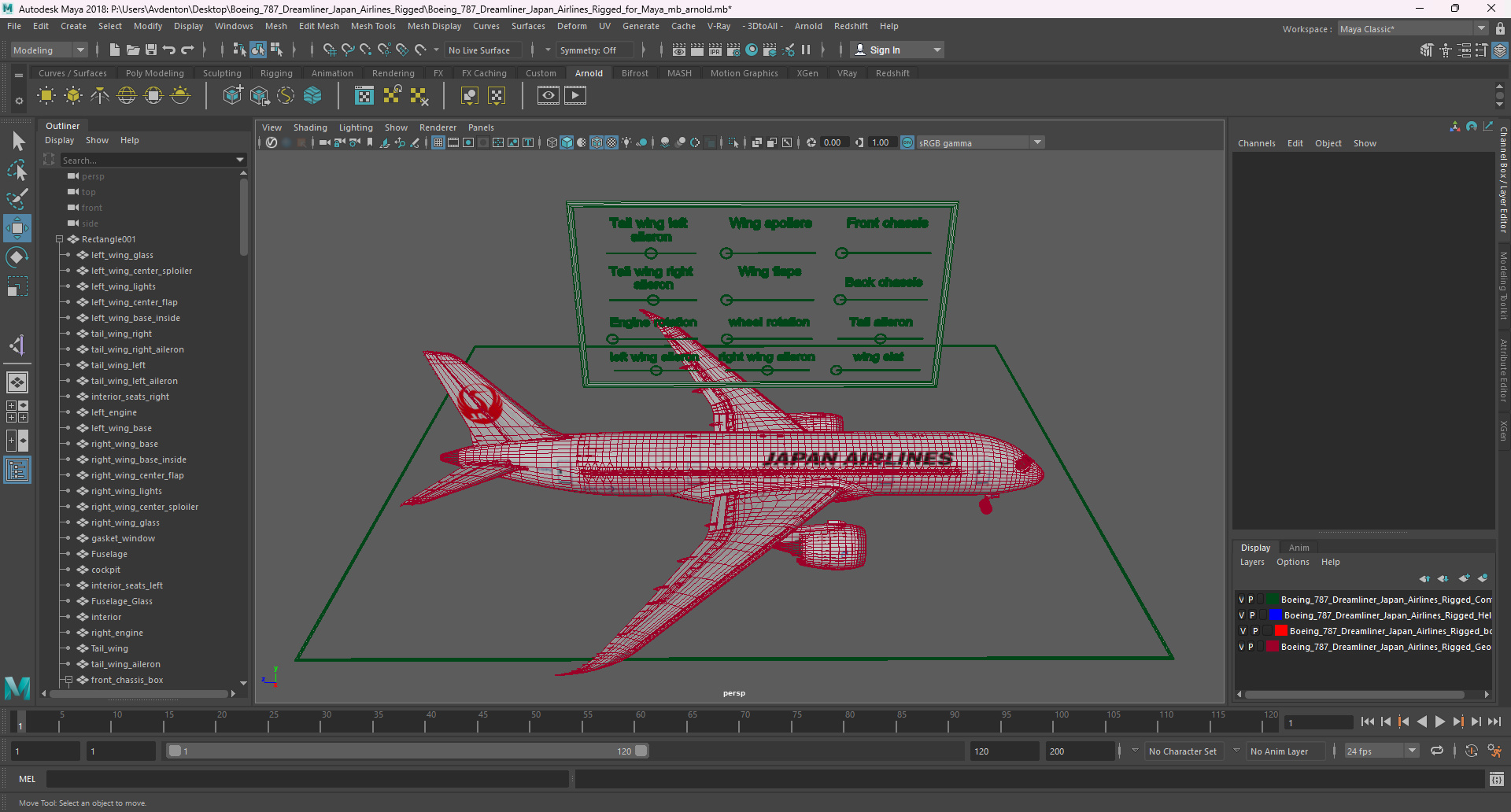Open the Modeling menu set dropdown
This screenshot has height=812, width=1511.
click(49, 50)
